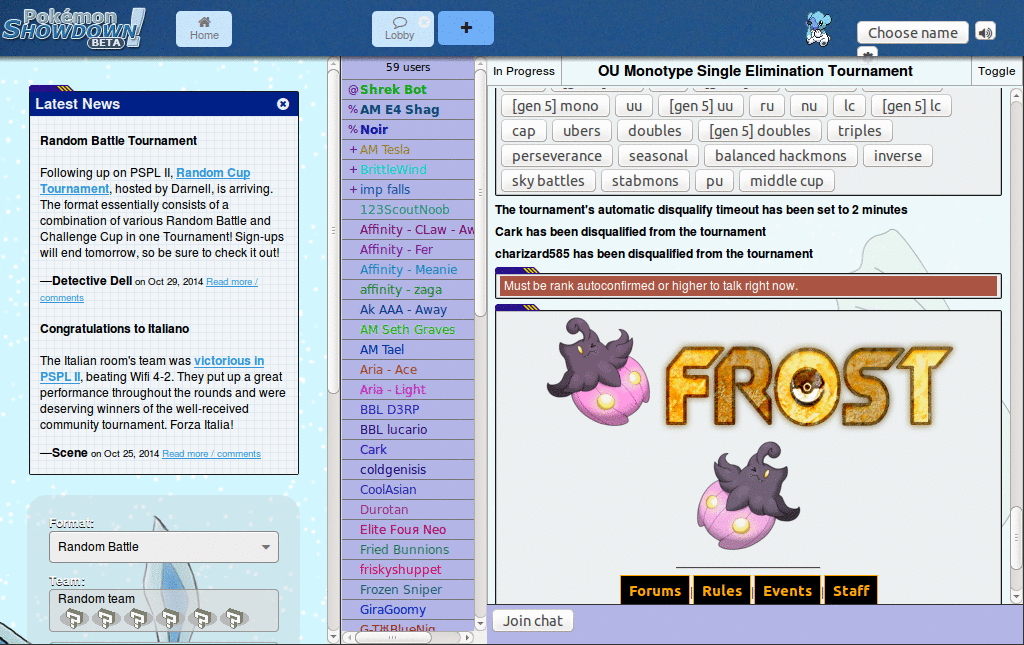
Task: Click the ubers format button
Action: (581, 131)
